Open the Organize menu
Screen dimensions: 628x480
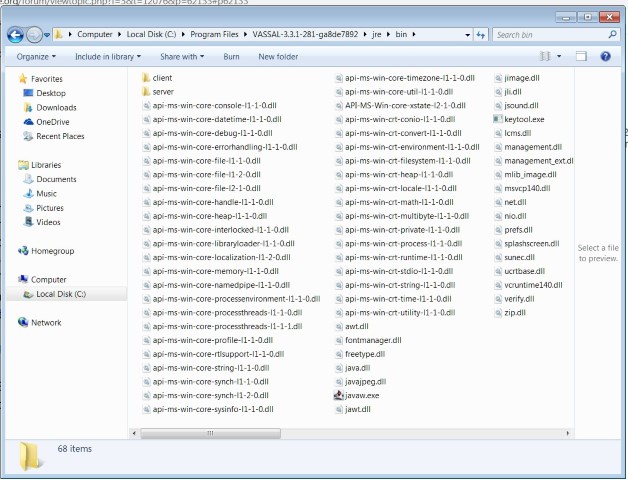point(36,57)
